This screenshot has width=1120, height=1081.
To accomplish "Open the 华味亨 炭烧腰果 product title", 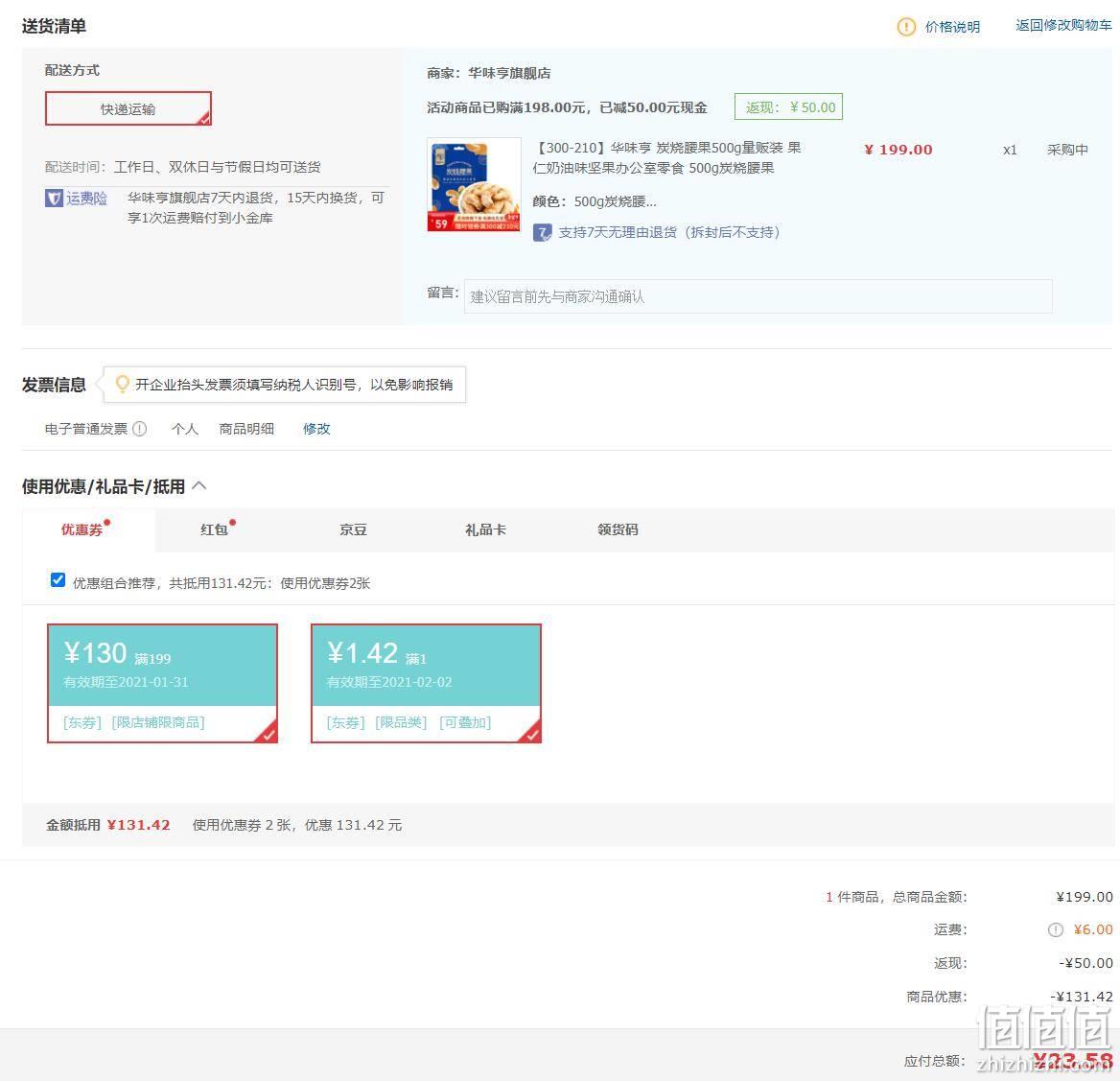I will (x=667, y=158).
